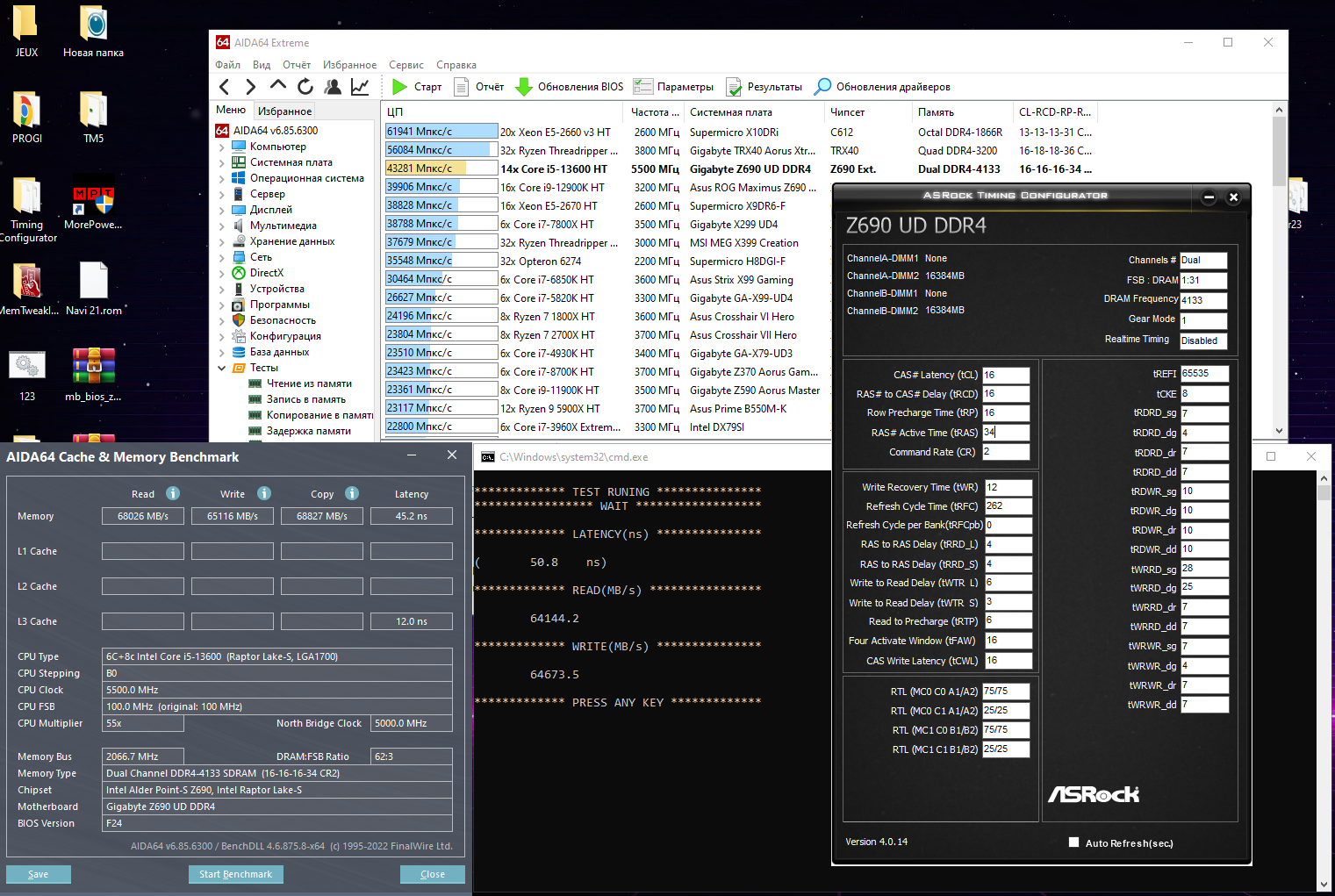Click the Command Rate (CR) value field
The width and height of the screenshot is (1335, 896).
(1006, 452)
